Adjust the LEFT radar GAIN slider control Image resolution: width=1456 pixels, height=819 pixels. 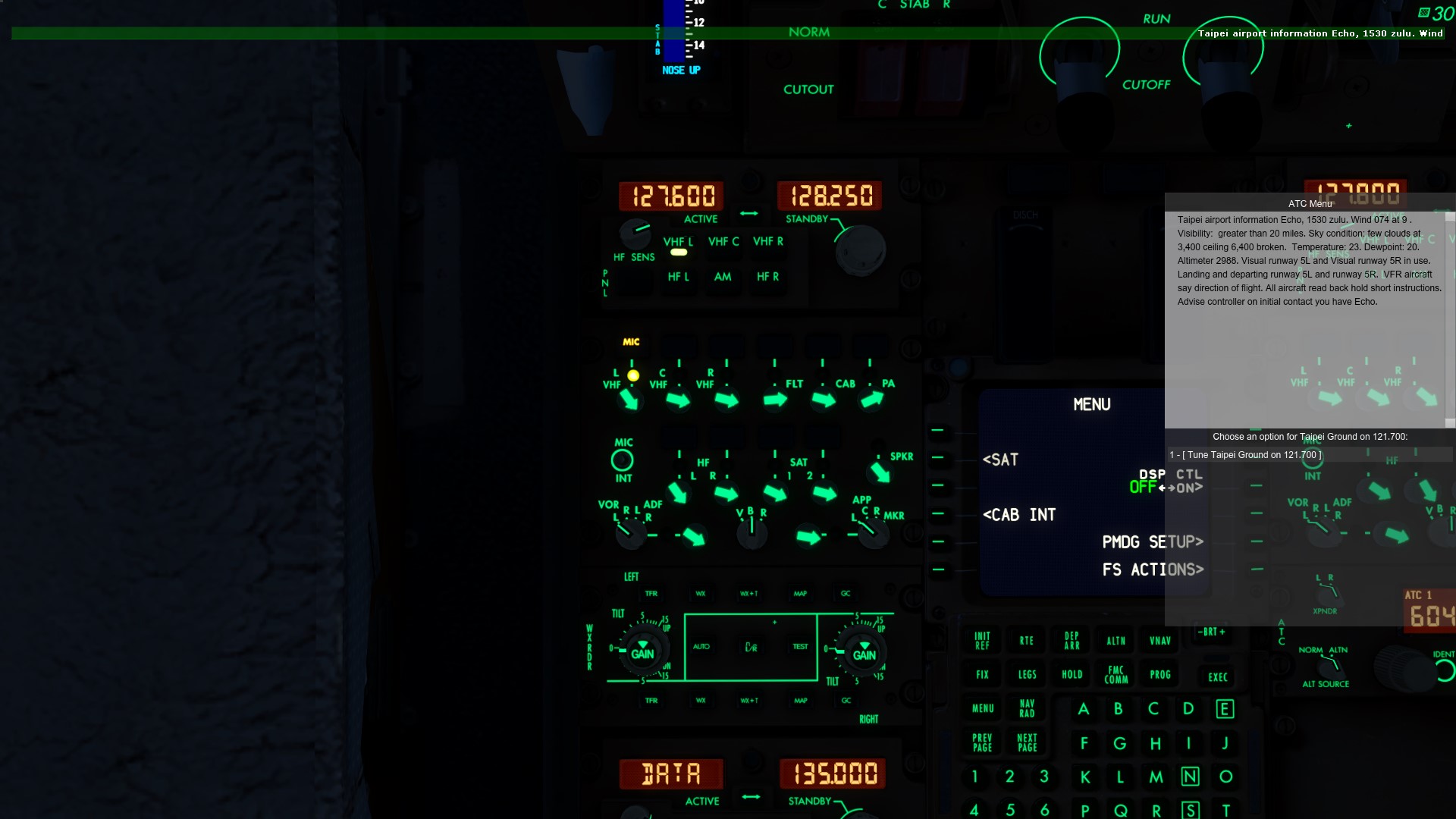640,652
